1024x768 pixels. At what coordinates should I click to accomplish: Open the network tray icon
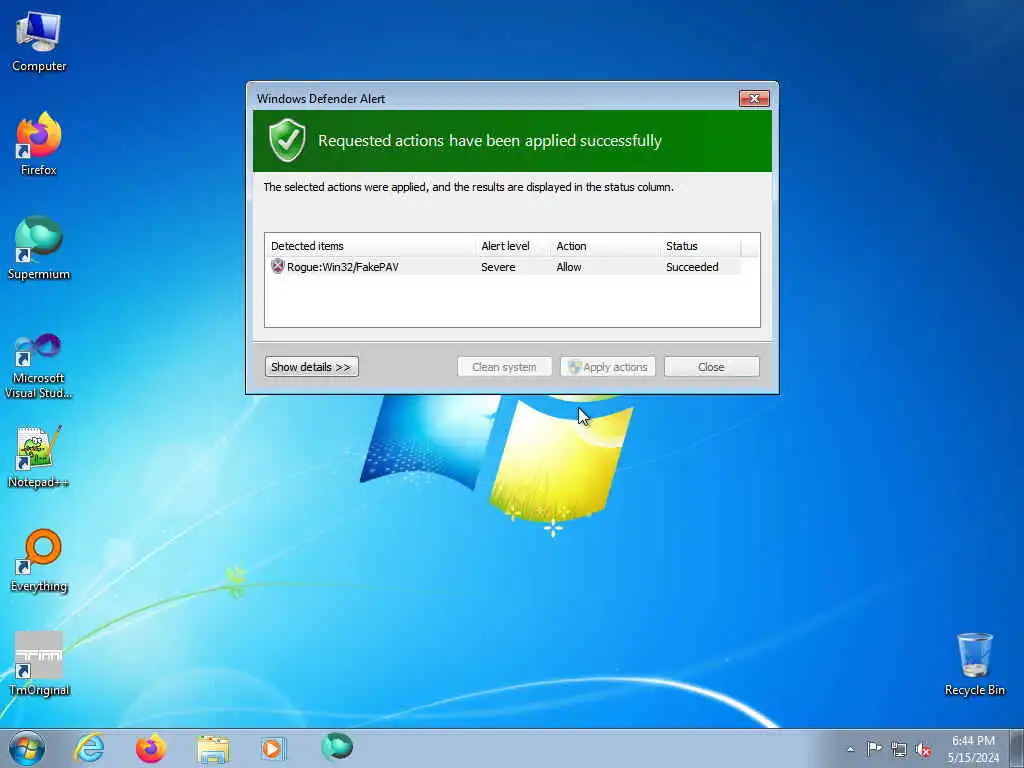[x=899, y=749]
